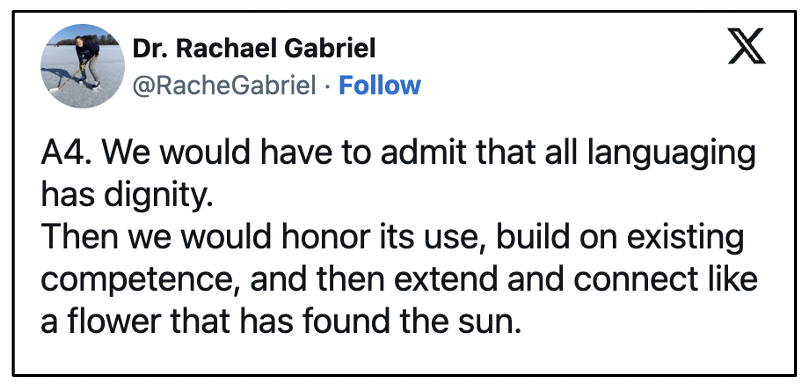Open the Dr. Rachael Gabriel name link
Viewport: 812px width, 388px height.
click(x=254, y=49)
